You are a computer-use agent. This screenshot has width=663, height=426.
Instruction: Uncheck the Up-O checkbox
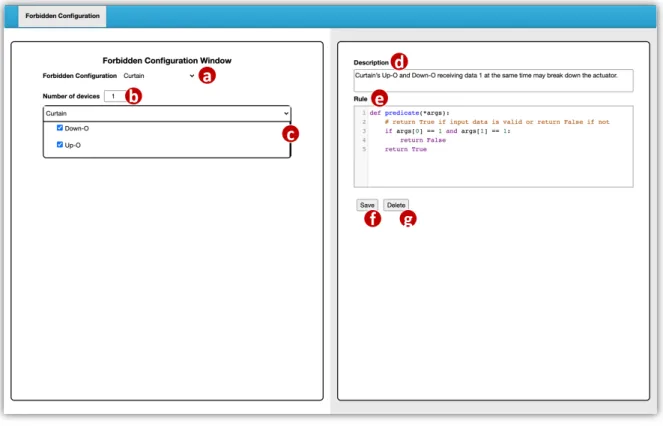[x=60, y=145]
